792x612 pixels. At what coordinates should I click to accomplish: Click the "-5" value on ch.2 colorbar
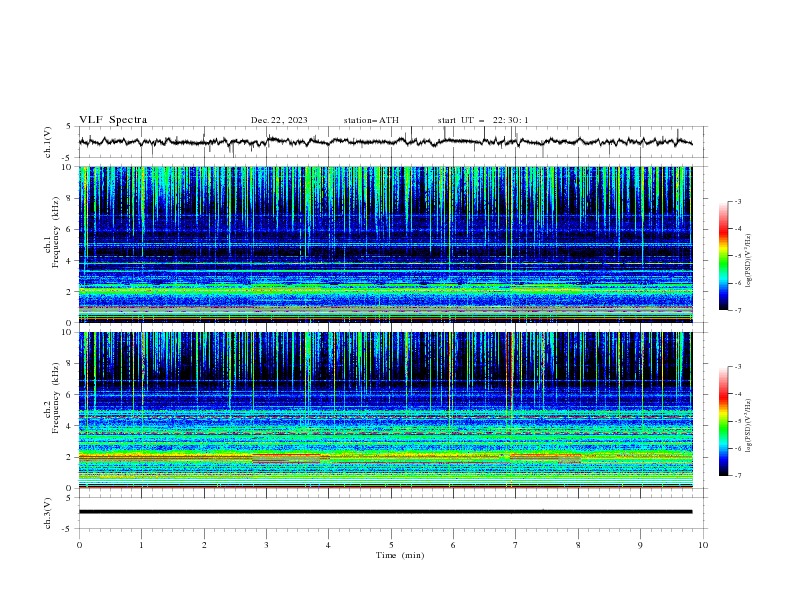[738, 421]
